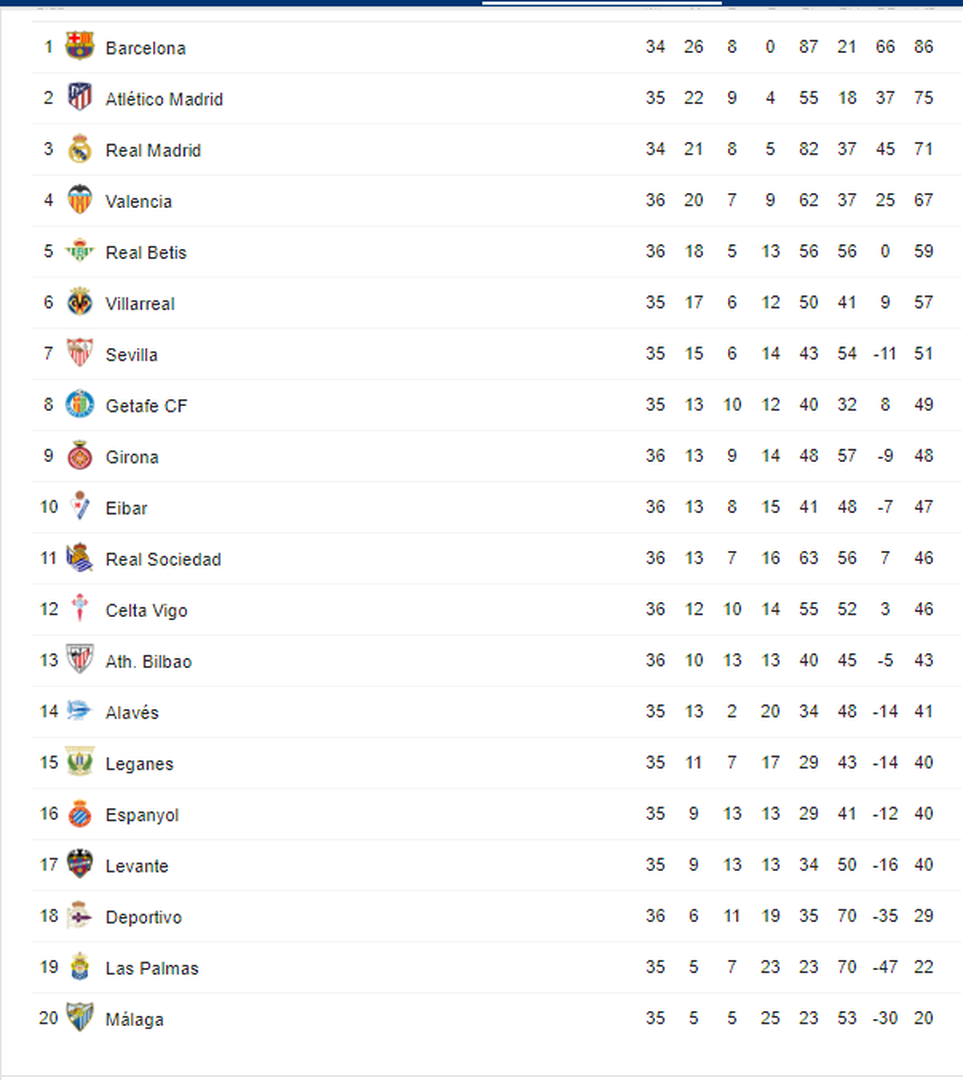
Task: Click the Getafe CF crest icon
Action: pos(80,404)
